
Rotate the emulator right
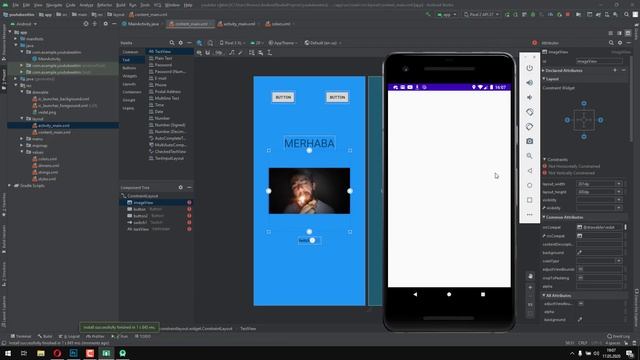tap(529, 127)
